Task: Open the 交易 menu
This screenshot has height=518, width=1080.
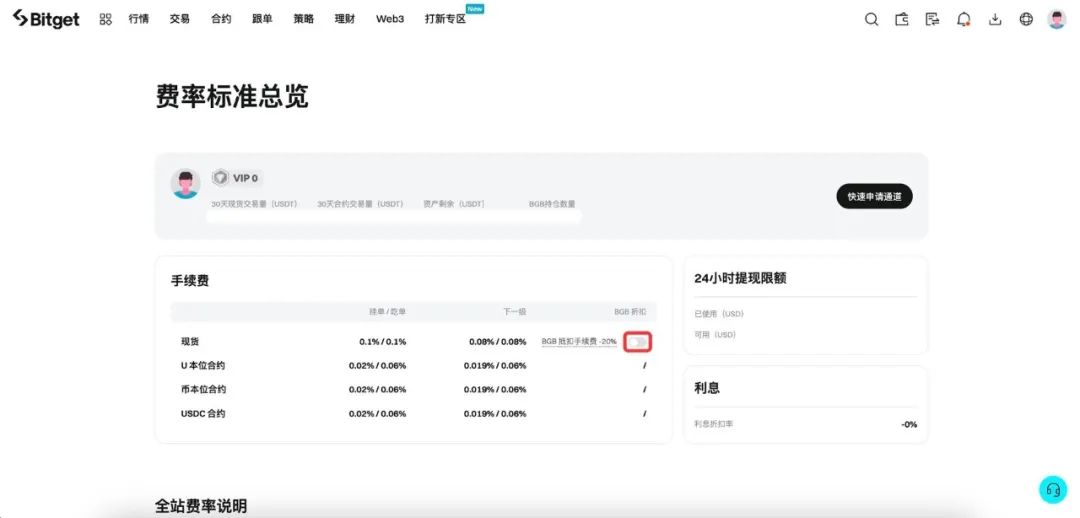Action: pos(179,19)
